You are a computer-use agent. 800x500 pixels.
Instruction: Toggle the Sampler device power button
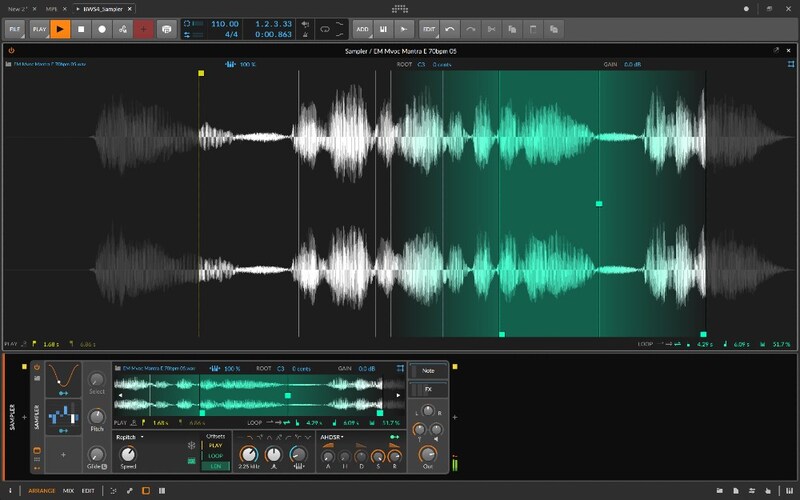click(x=38, y=367)
